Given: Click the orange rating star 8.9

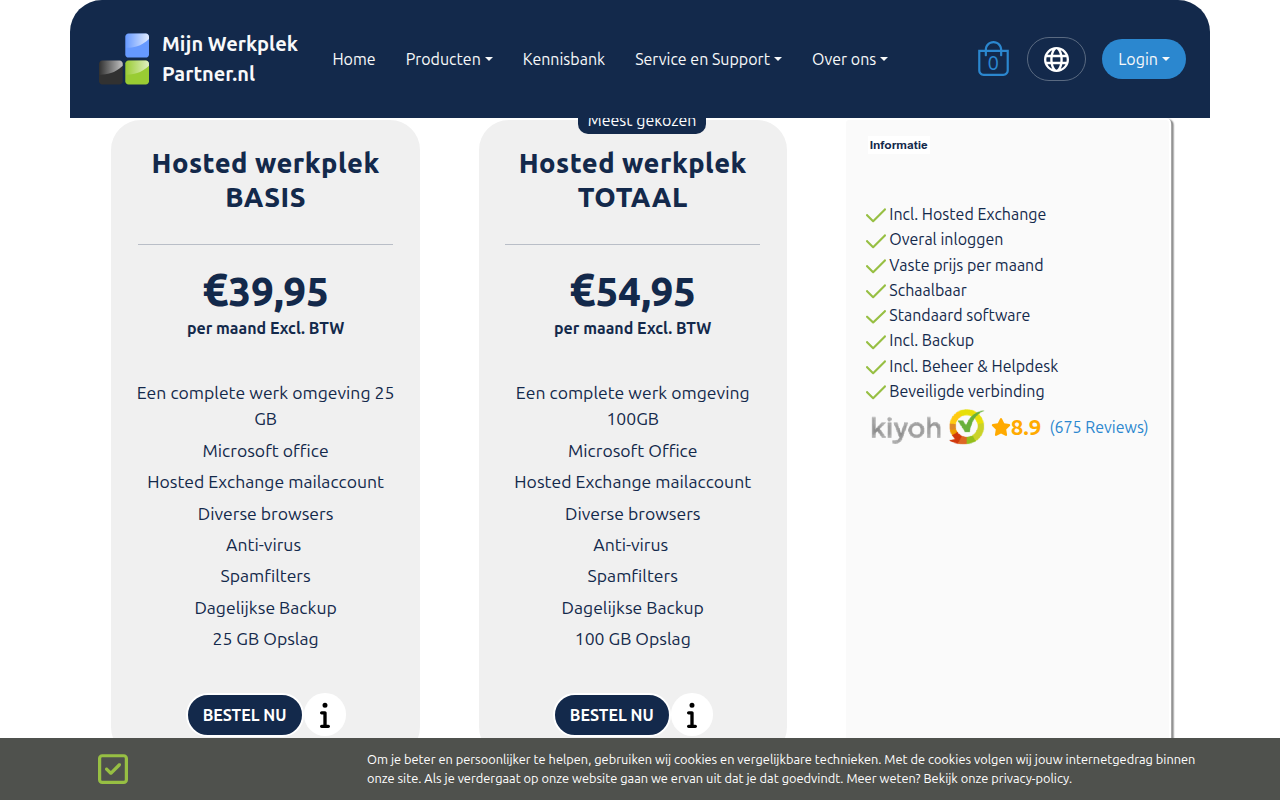Looking at the screenshot, I should 1016,427.
